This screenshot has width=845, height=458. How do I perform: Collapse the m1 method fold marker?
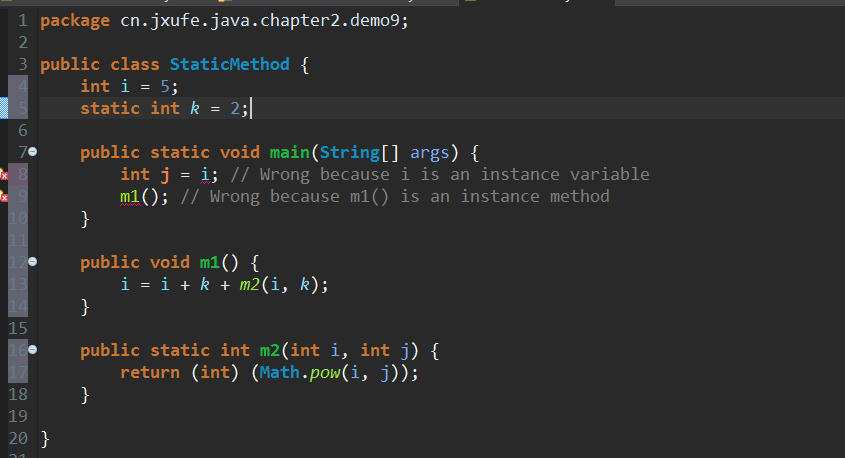(32, 262)
